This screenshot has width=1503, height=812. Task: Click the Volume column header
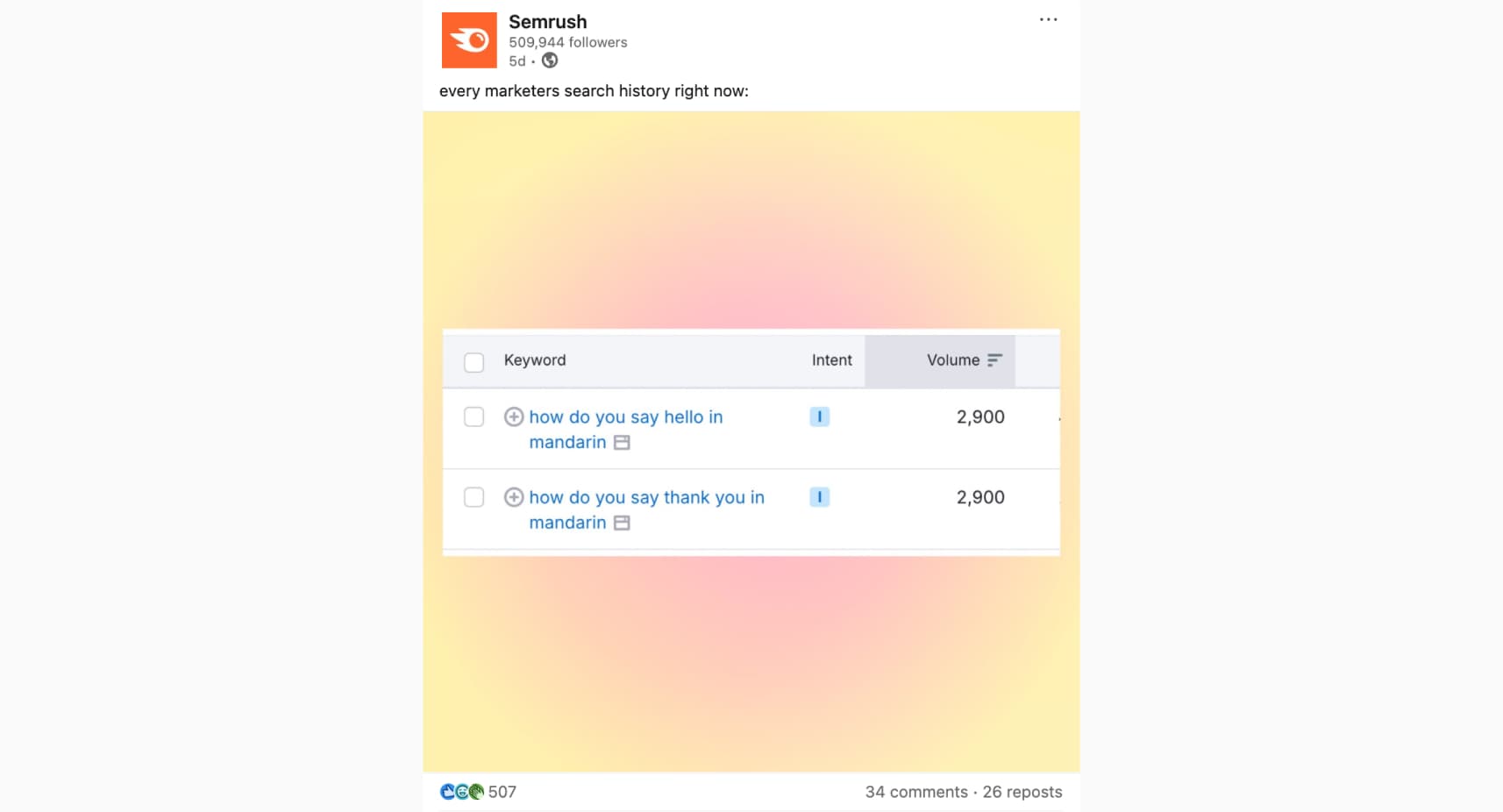[952, 360]
